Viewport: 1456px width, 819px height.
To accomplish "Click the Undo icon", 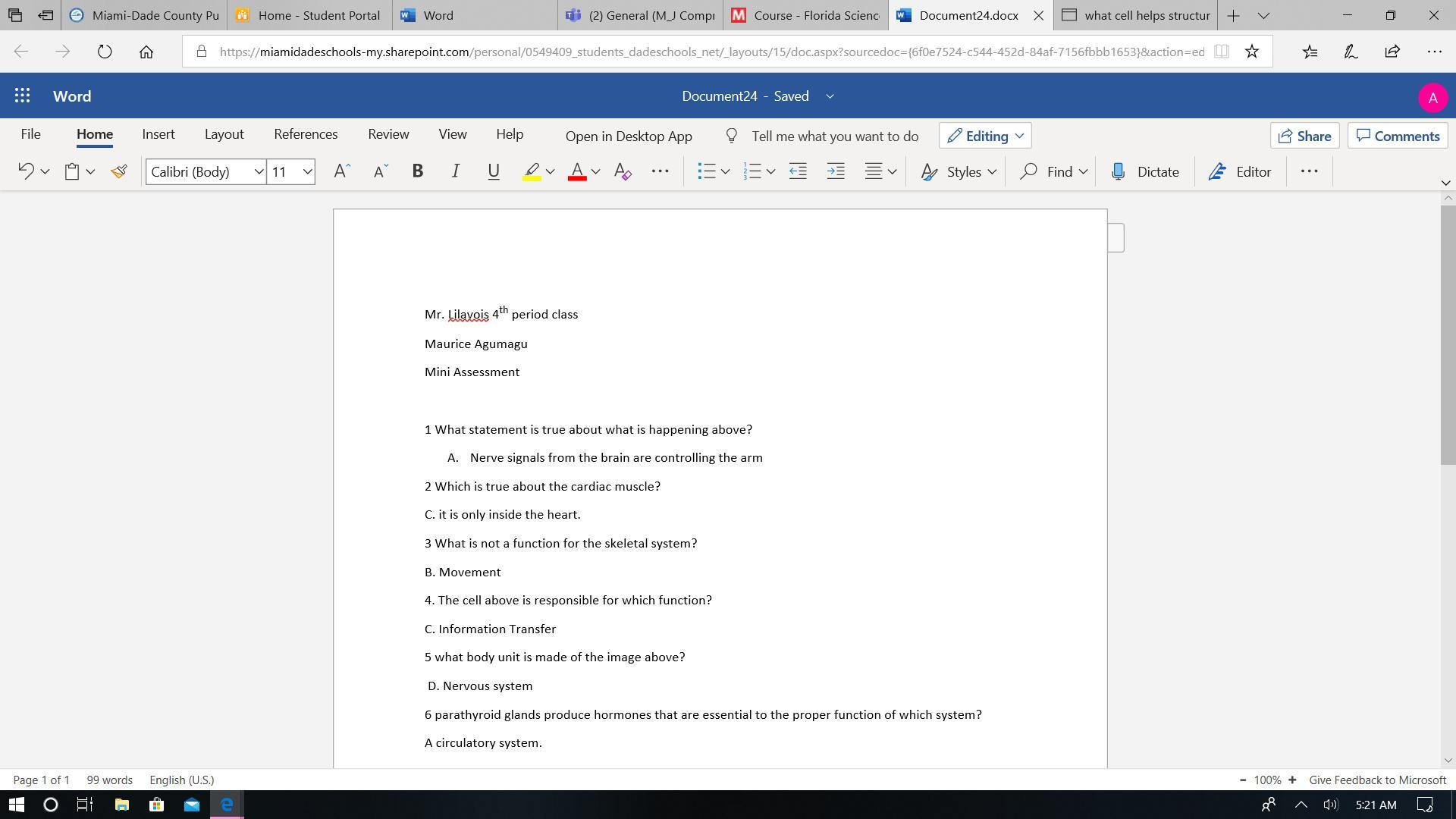I will point(26,171).
